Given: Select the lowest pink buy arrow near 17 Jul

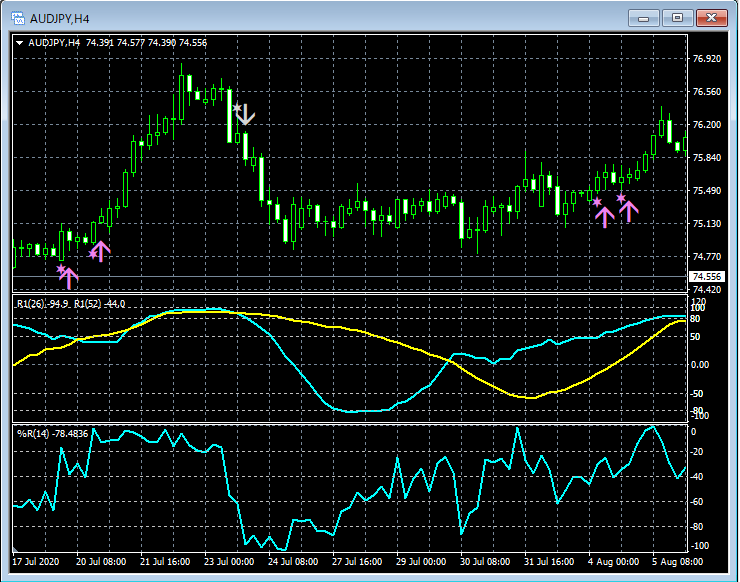Looking at the screenshot, I should pyautogui.click(x=69, y=278).
